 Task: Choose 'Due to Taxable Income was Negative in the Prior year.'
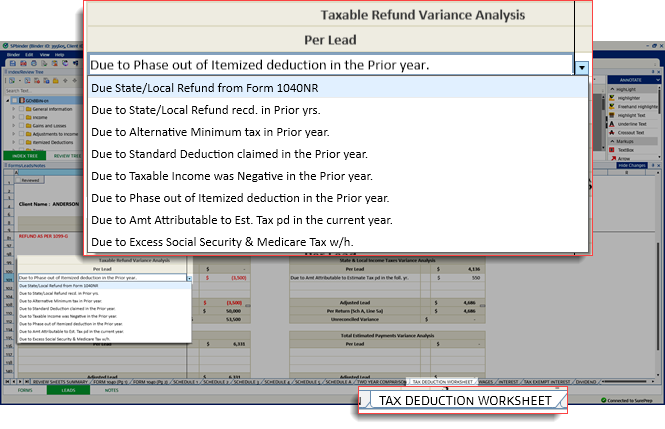coord(338,176)
